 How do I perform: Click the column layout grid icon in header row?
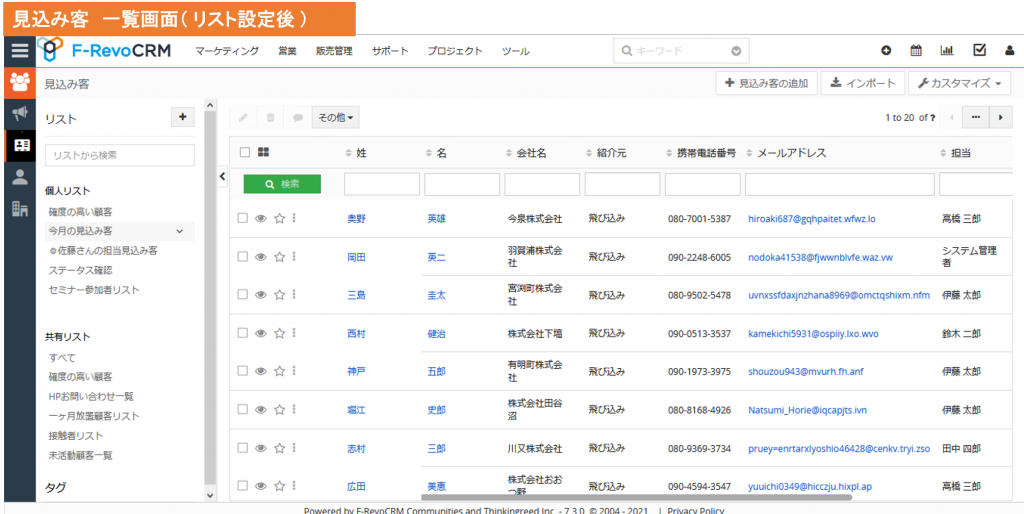(x=264, y=152)
